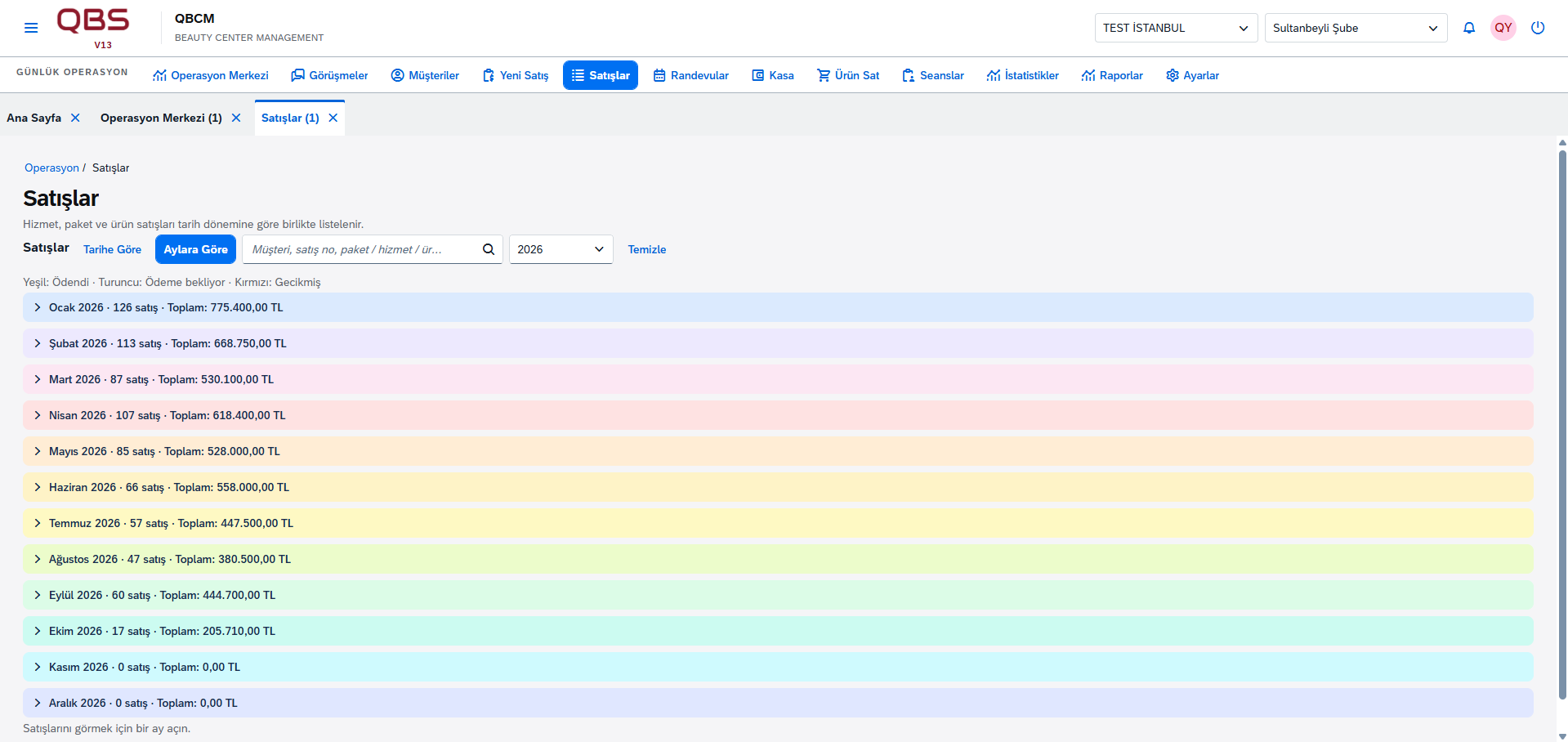This screenshot has width=1568, height=742.
Task: Open İstatistikler section
Action: tap(1023, 75)
